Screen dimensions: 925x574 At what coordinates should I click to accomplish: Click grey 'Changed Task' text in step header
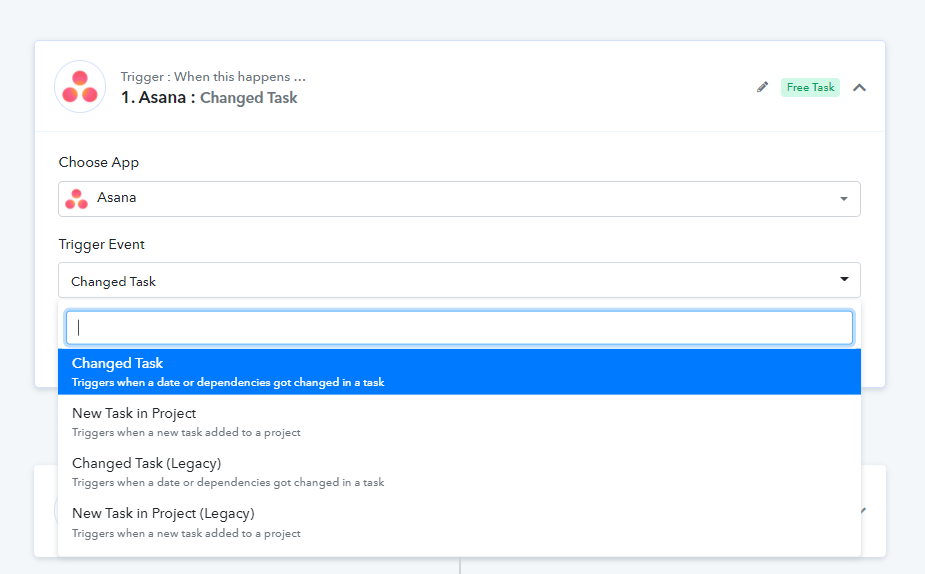pyautogui.click(x=248, y=97)
